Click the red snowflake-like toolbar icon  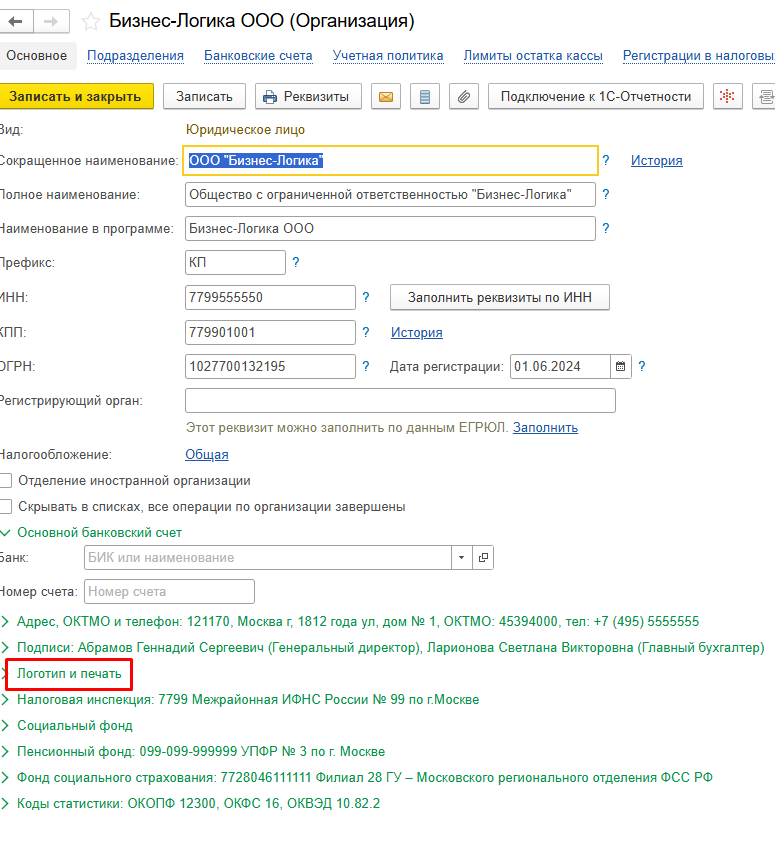coord(727,97)
